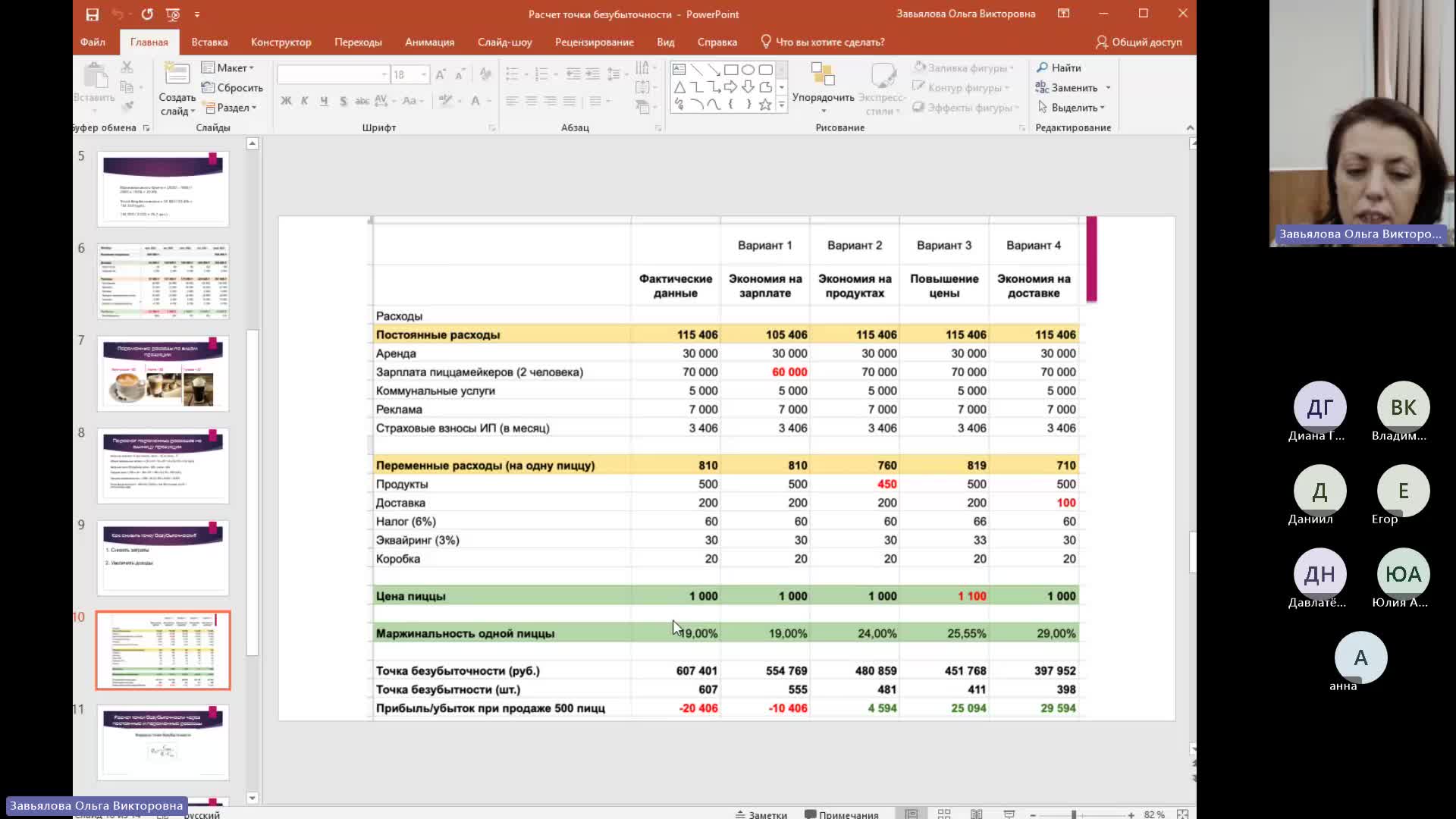Toggle strikethrough (abc) formatting

coord(362,101)
